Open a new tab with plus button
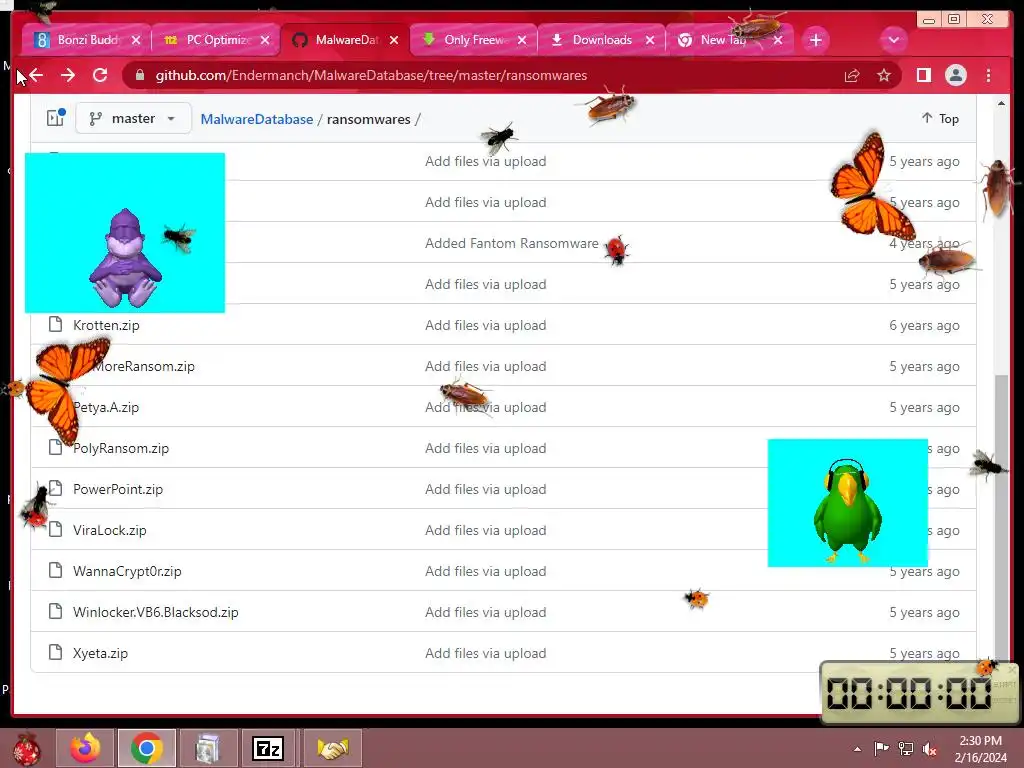1024x768 pixels. click(815, 40)
